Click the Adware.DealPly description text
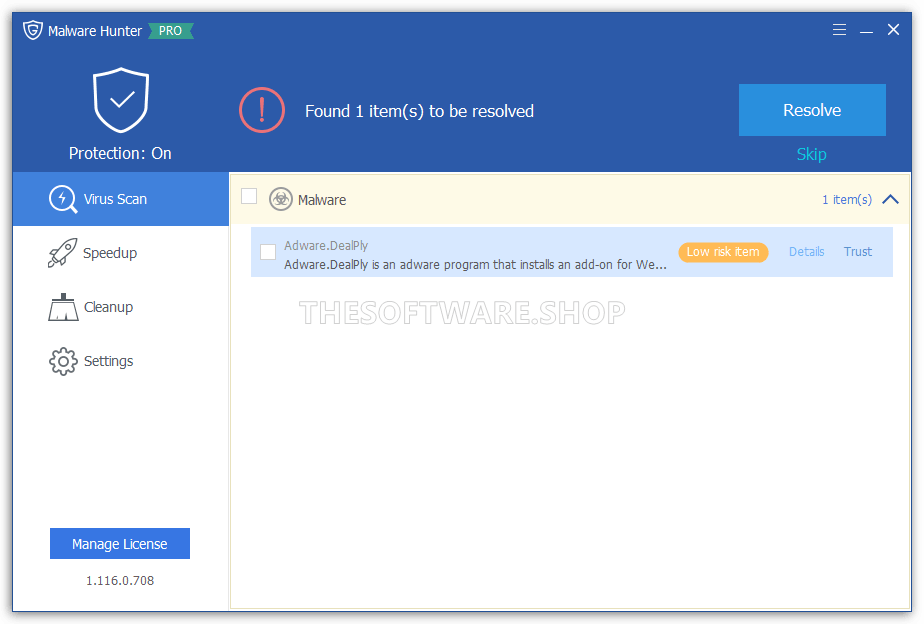Viewport: 924px width, 624px height. [475, 265]
